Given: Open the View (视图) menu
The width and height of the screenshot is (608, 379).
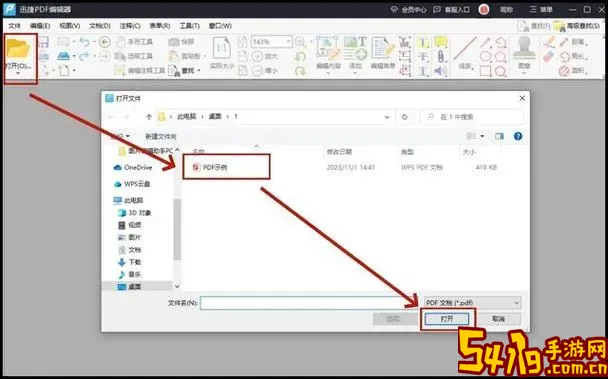Looking at the screenshot, I should pyautogui.click(x=70, y=26).
